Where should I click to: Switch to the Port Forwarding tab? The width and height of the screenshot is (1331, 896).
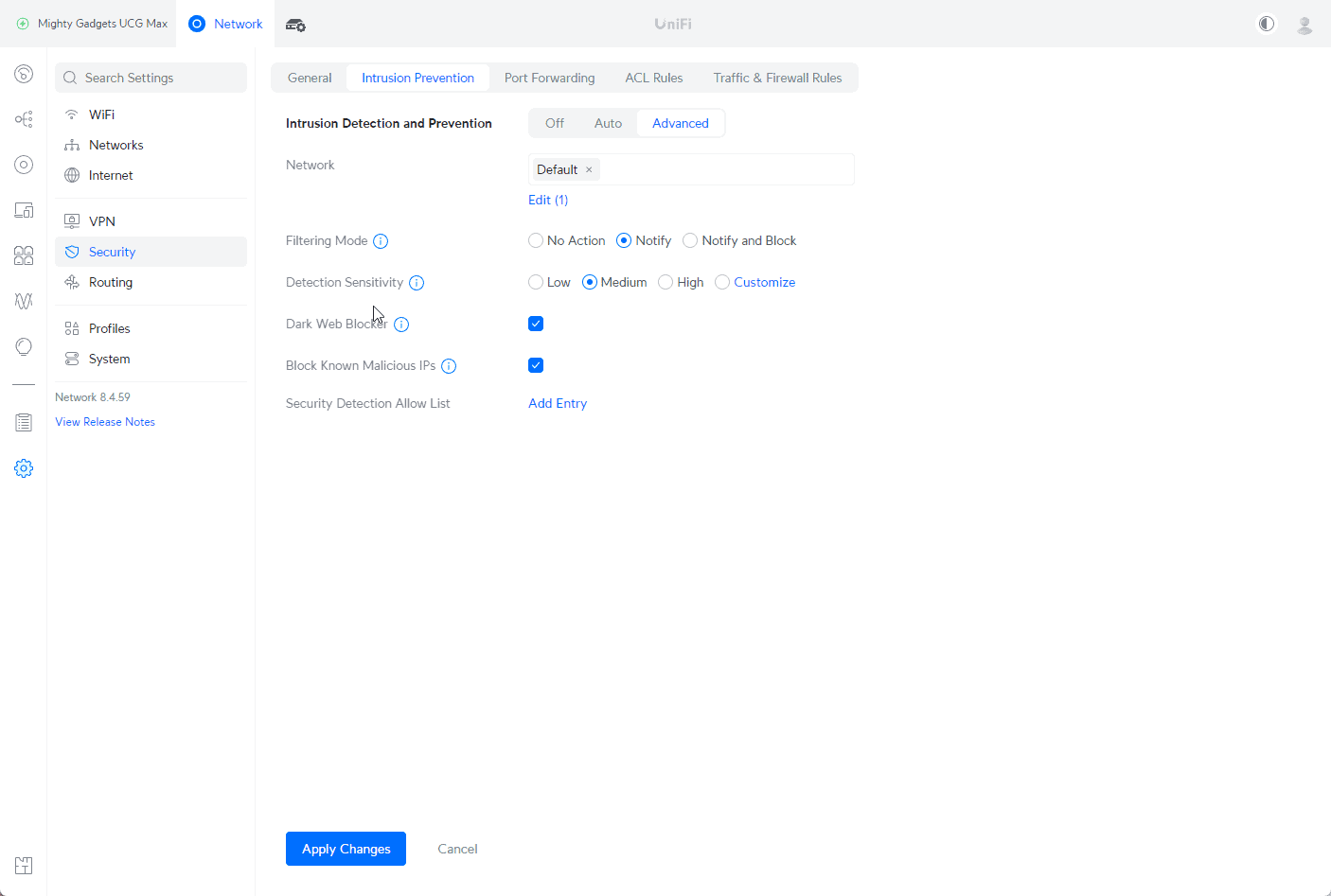[549, 78]
